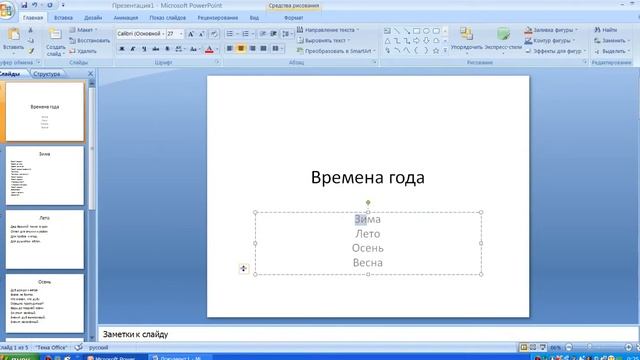Copy selection with the copy icon
Viewport: 640px width, 360px height.
[x=31, y=40]
